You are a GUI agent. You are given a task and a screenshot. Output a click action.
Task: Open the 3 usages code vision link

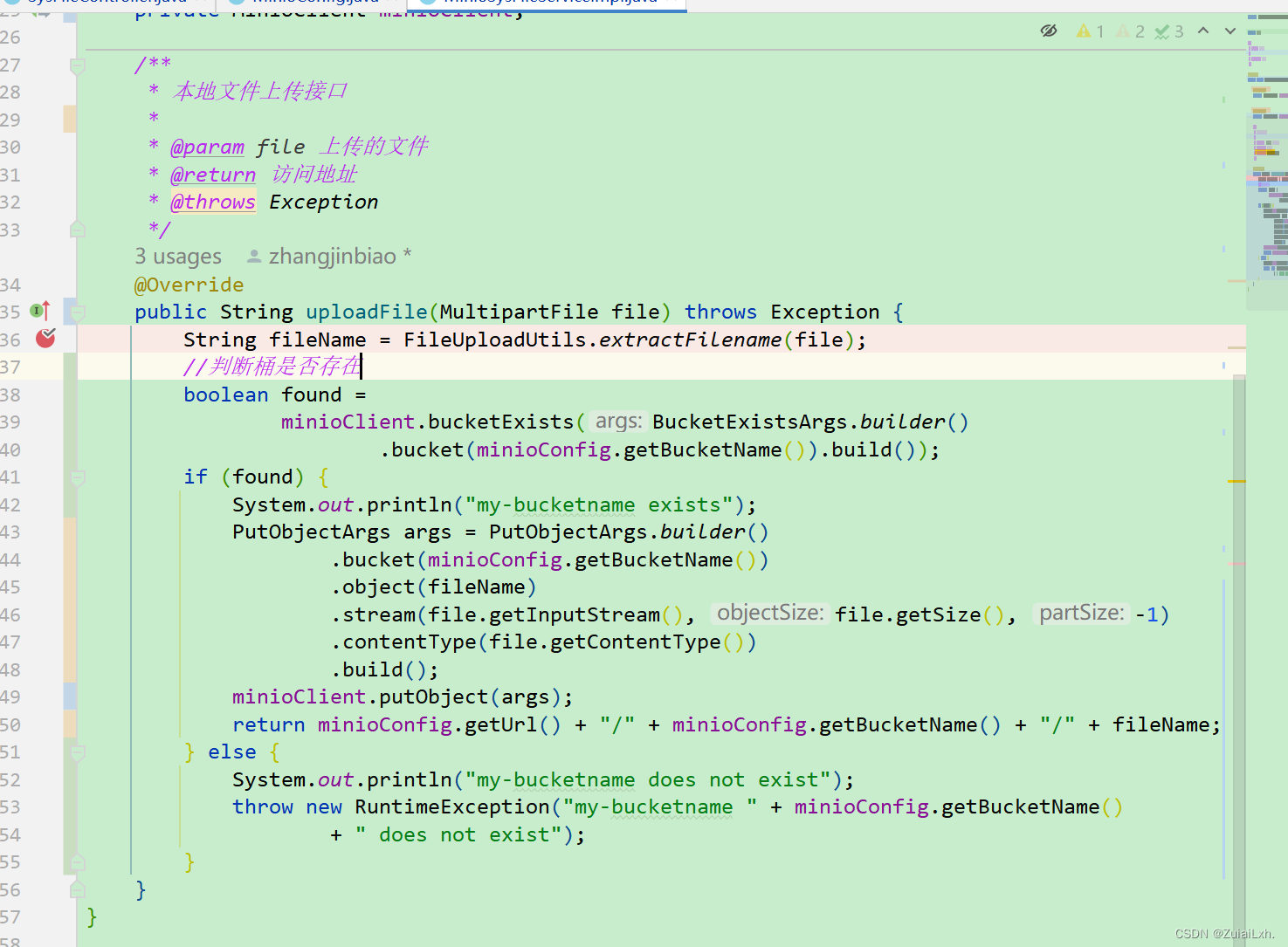coord(177,256)
